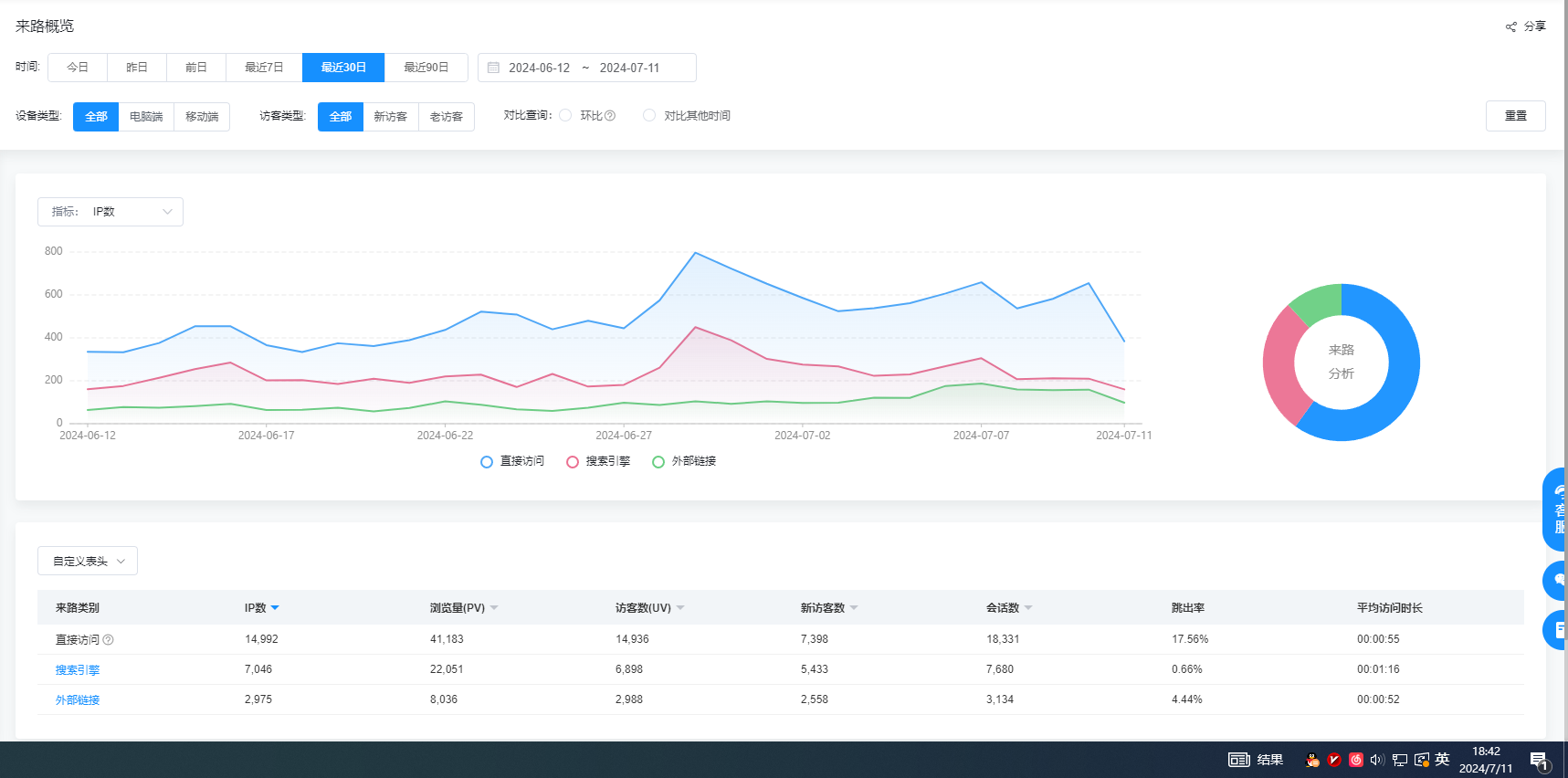
Task: Click the 跳出率 column header
Action: pos(1188,608)
